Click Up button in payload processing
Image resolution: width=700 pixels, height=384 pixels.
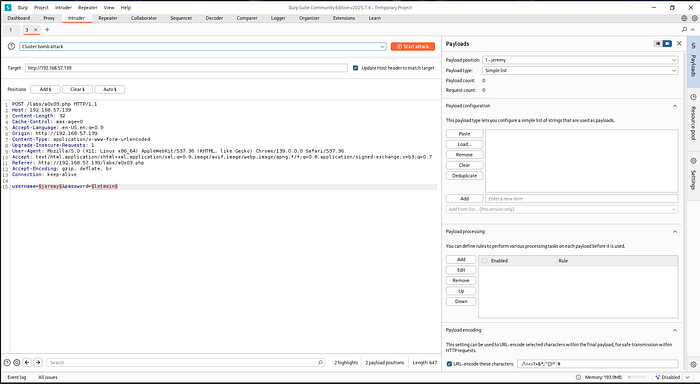click(461, 291)
